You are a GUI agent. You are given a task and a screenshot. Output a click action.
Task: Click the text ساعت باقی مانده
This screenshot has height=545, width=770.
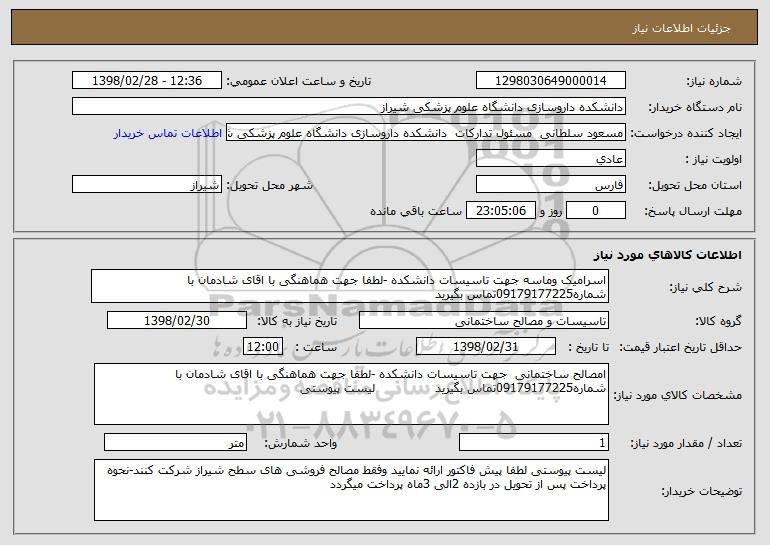click(415, 211)
